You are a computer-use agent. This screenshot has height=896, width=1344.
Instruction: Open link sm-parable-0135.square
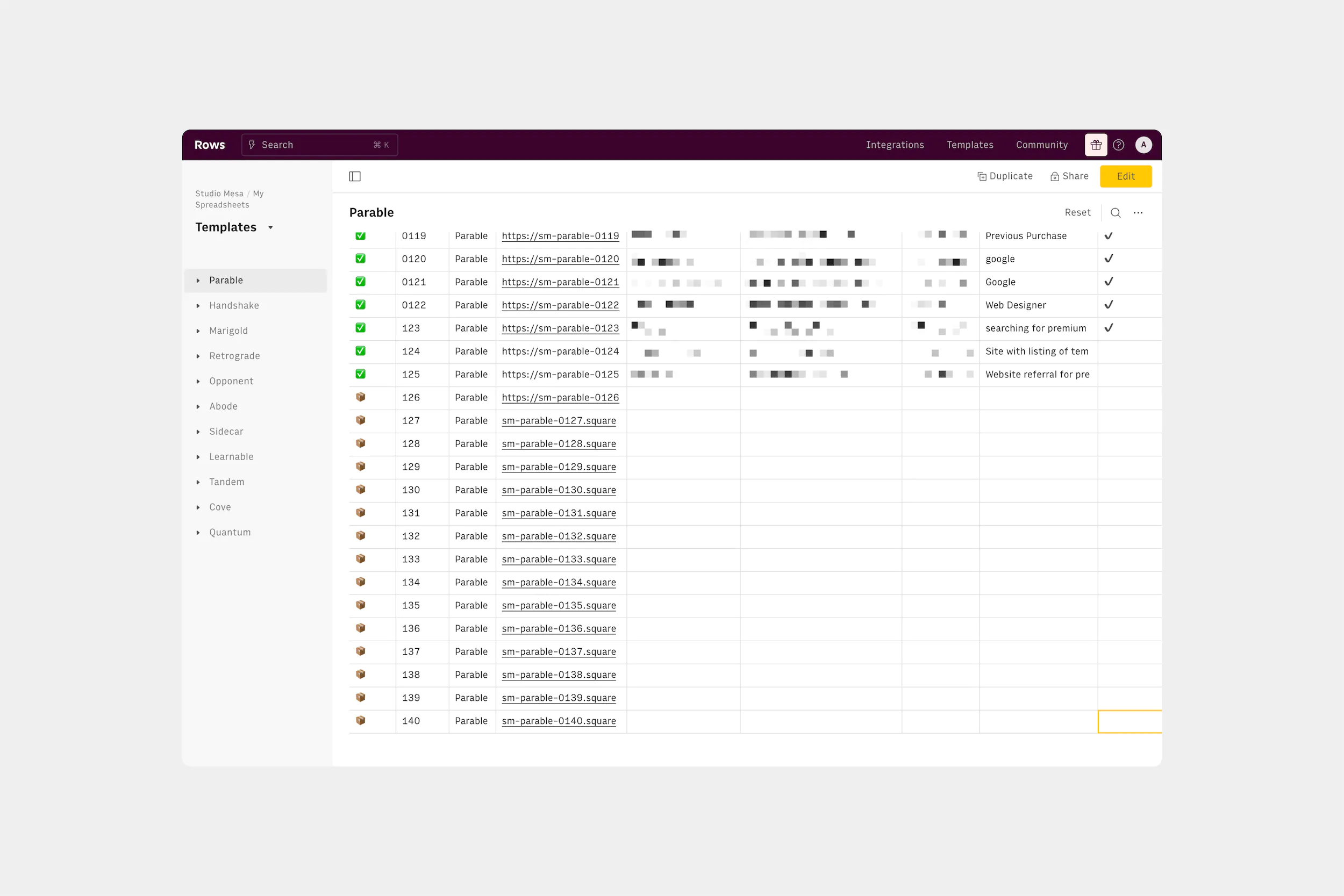[x=558, y=606]
